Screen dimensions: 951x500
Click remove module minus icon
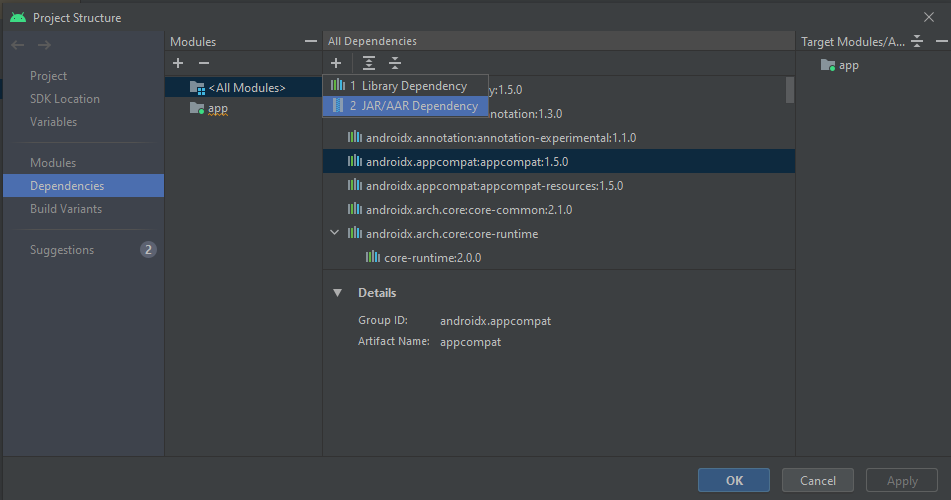tap(203, 63)
